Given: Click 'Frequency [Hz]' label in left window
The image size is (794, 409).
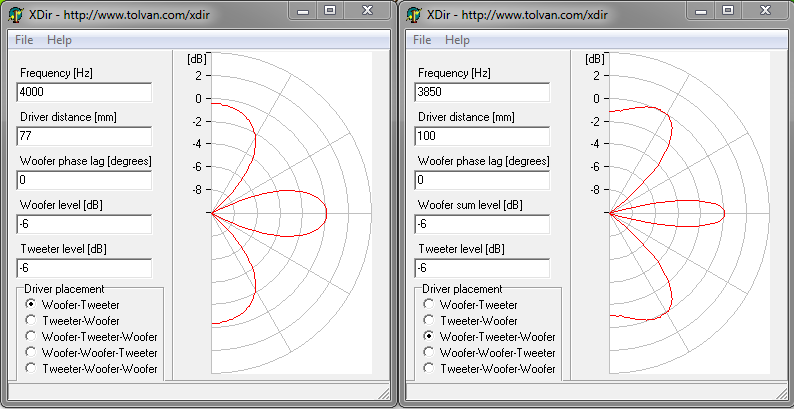Looking at the screenshot, I should 56,73.
